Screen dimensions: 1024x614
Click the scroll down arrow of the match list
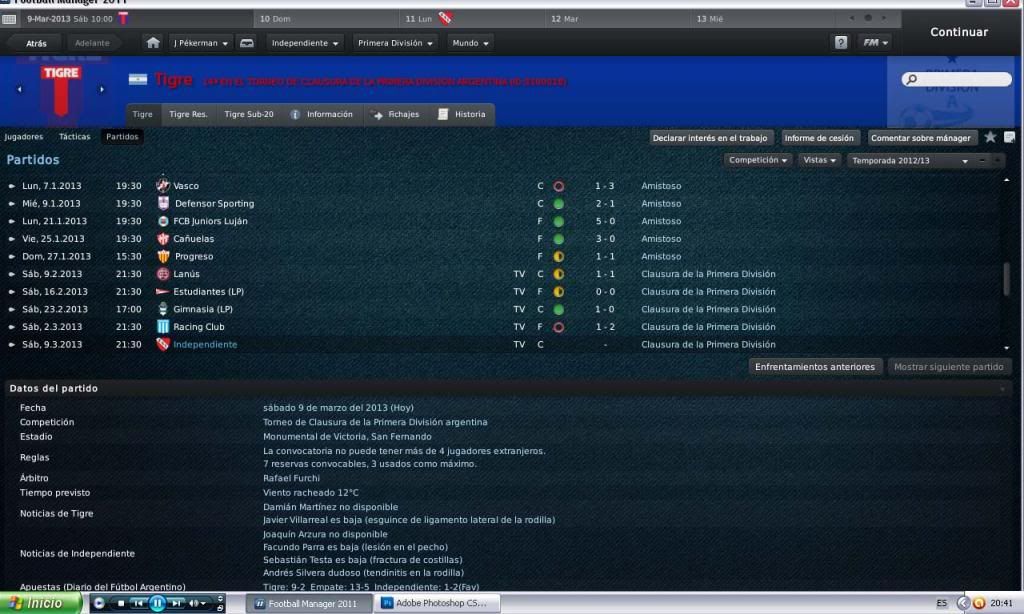(1006, 348)
